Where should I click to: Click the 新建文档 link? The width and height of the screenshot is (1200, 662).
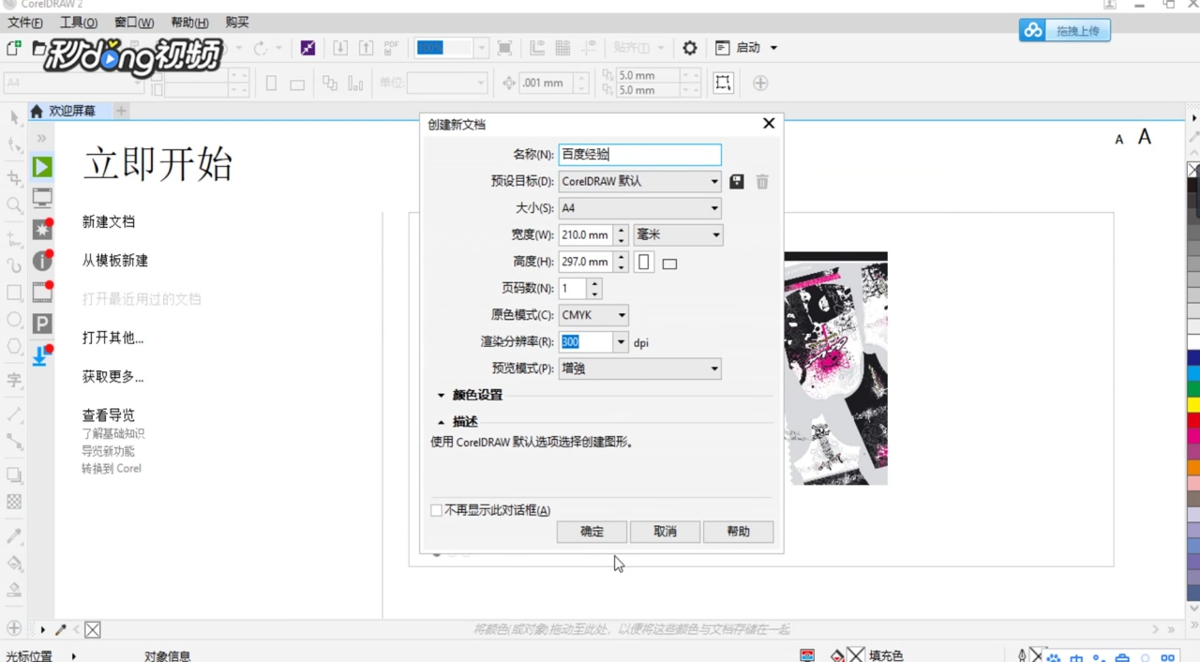tap(108, 222)
